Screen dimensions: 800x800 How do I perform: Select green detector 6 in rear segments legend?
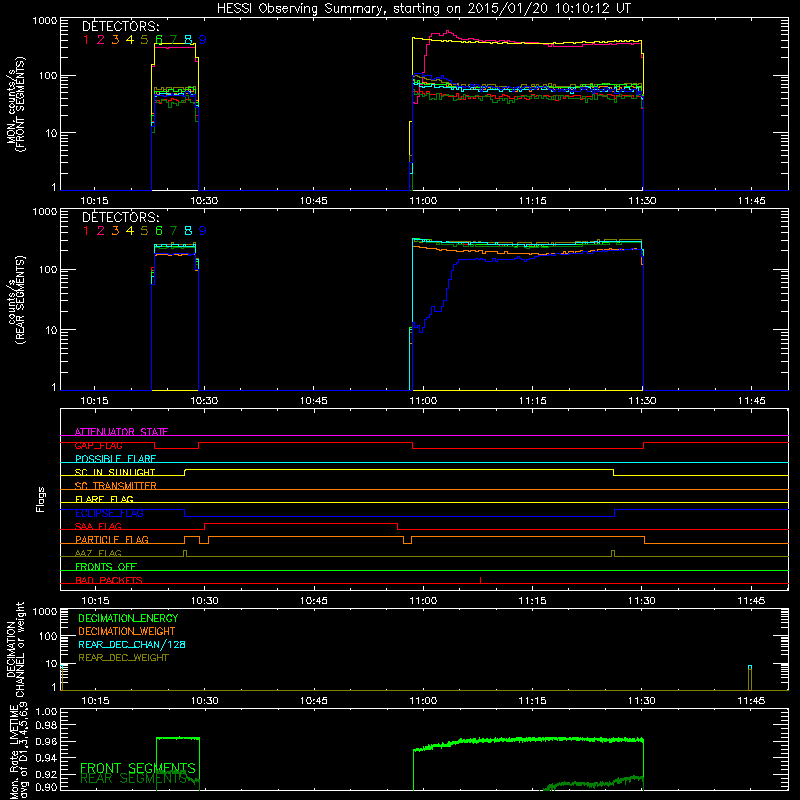[159, 231]
